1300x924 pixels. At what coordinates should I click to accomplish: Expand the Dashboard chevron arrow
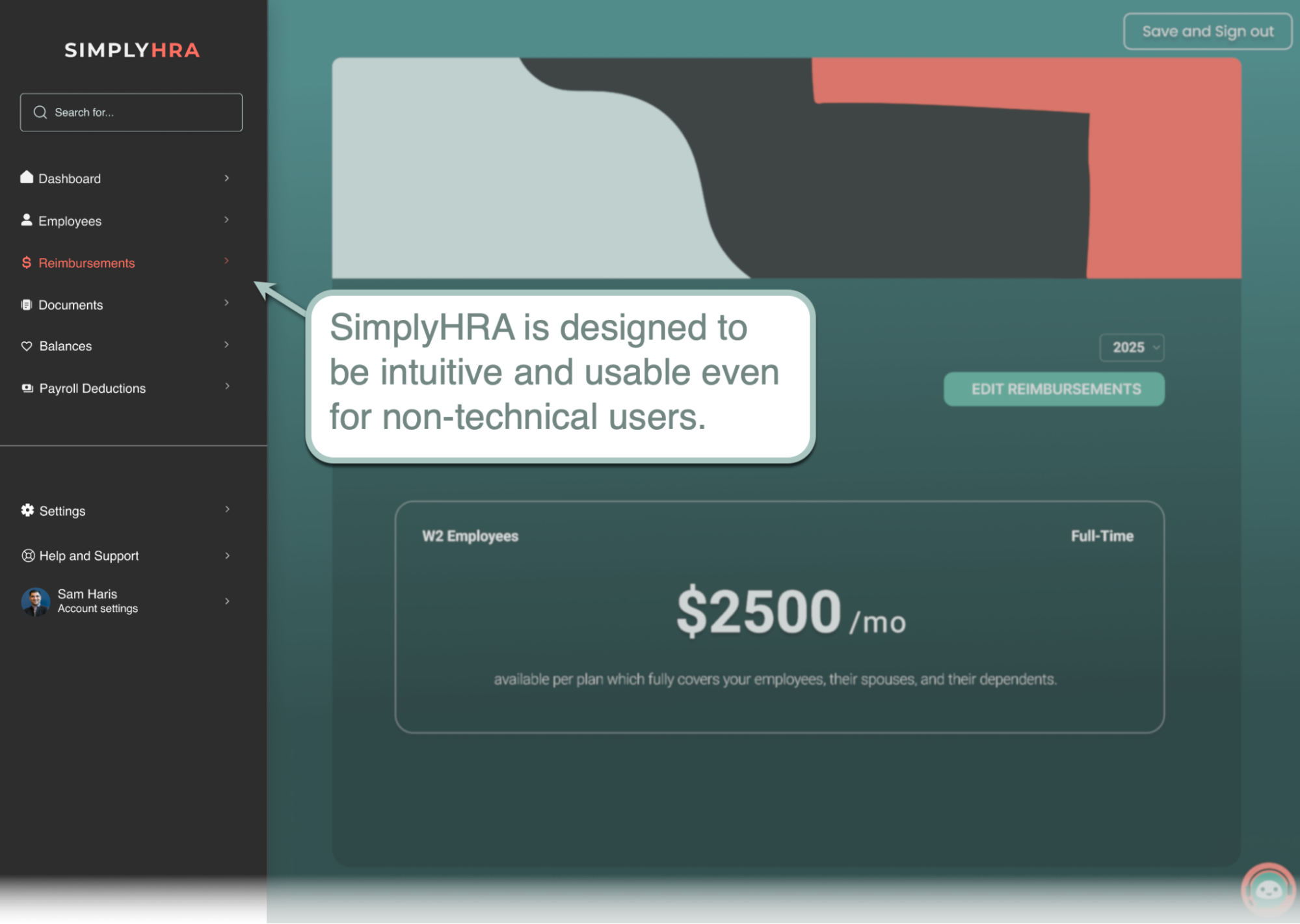[226, 178]
